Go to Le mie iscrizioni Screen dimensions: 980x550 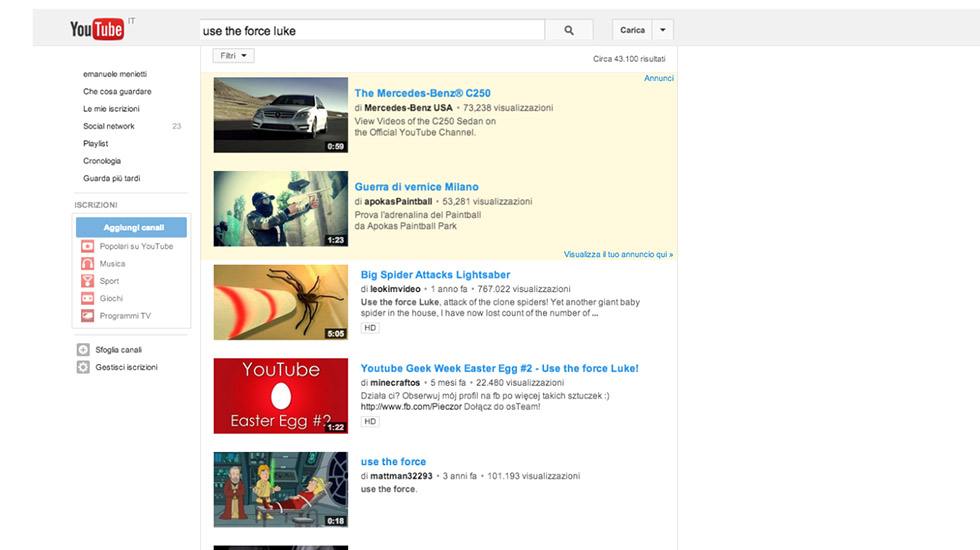pyautogui.click(x=111, y=108)
